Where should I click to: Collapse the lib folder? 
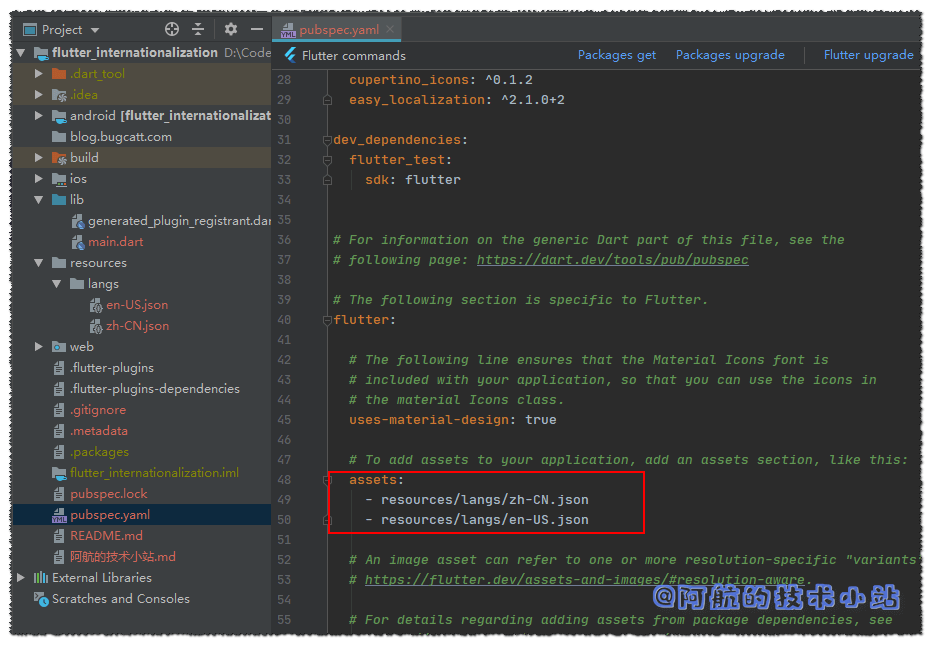pyautogui.click(x=39, y=200)
